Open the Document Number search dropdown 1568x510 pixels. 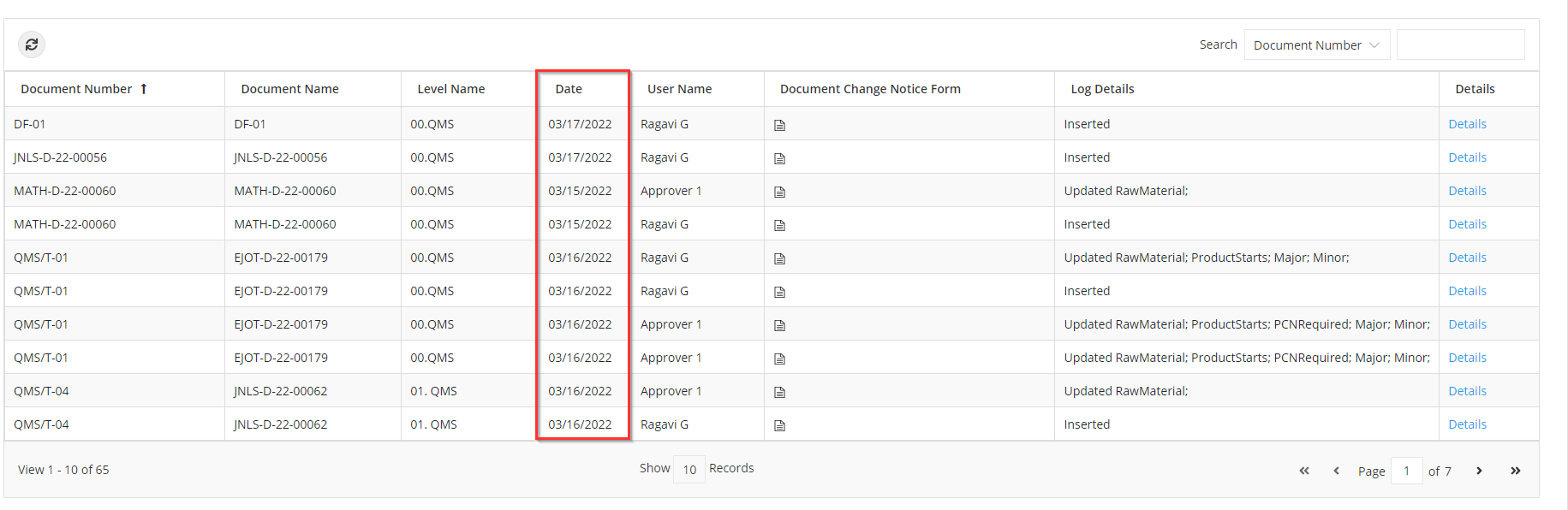(x=1317, y=44)
